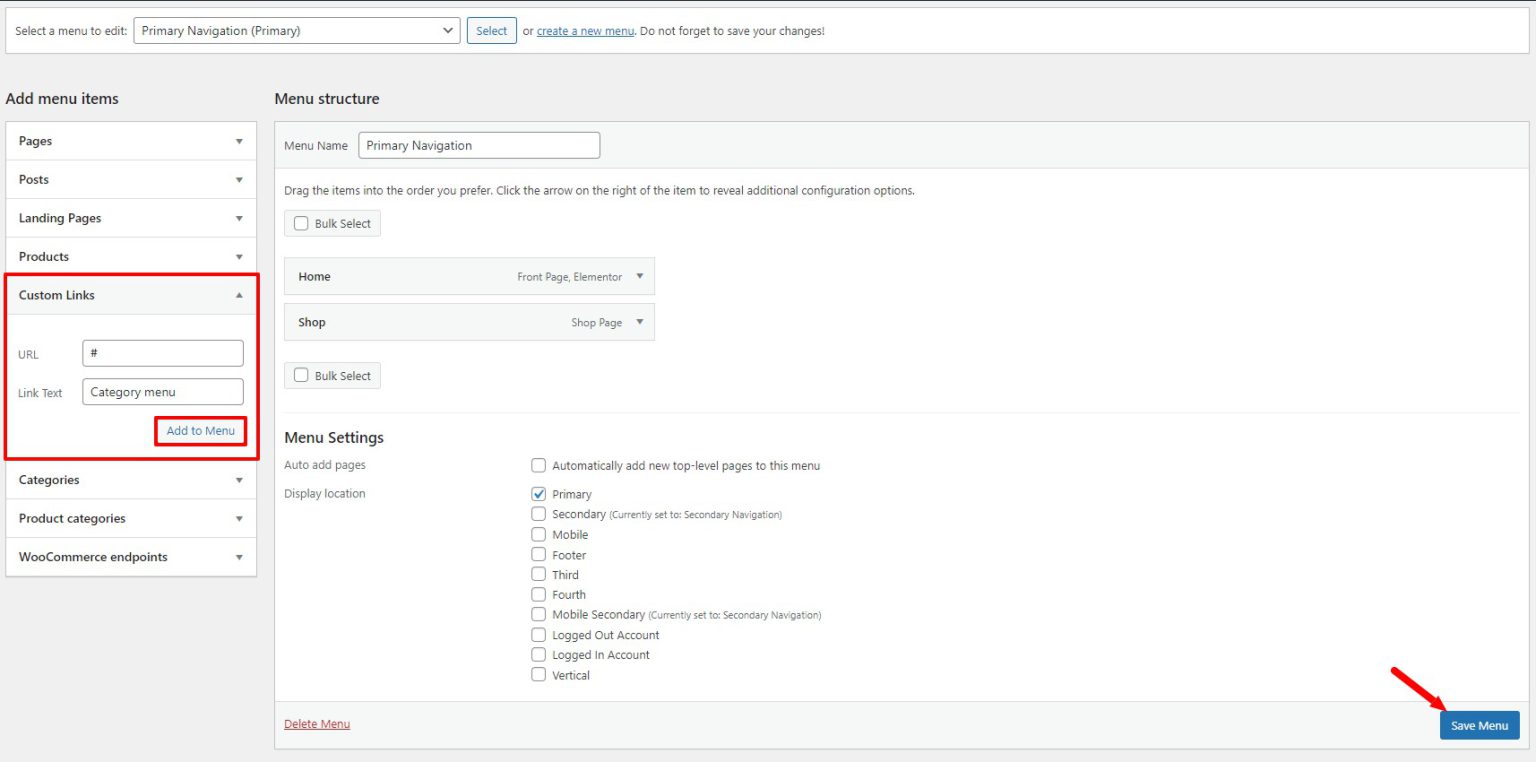The height and width of the screenshot is (762, 1536).
Task: Enable the Footer display location
Action: (538, 554)
